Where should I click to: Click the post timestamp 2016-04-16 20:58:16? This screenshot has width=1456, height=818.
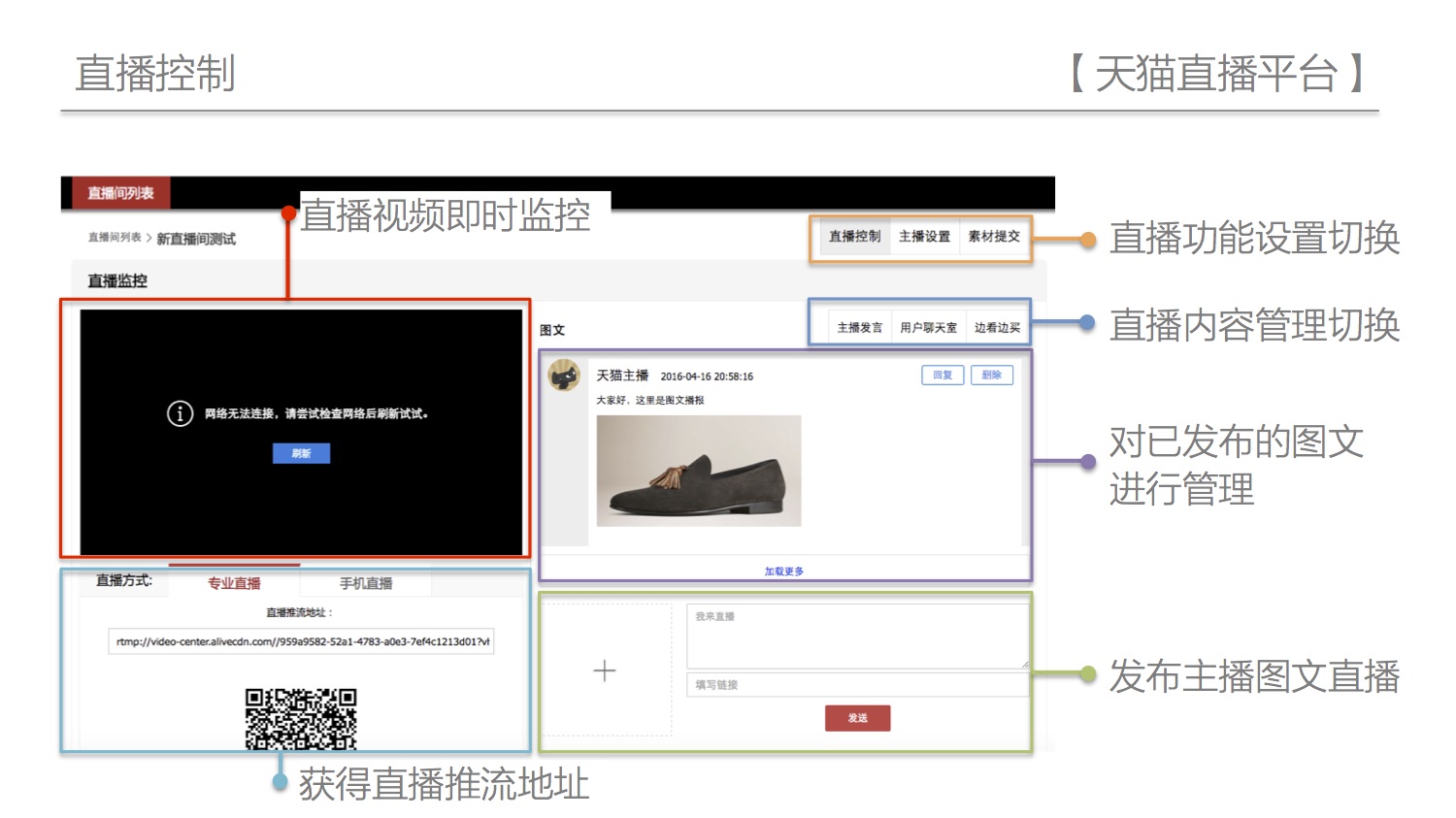707,376
